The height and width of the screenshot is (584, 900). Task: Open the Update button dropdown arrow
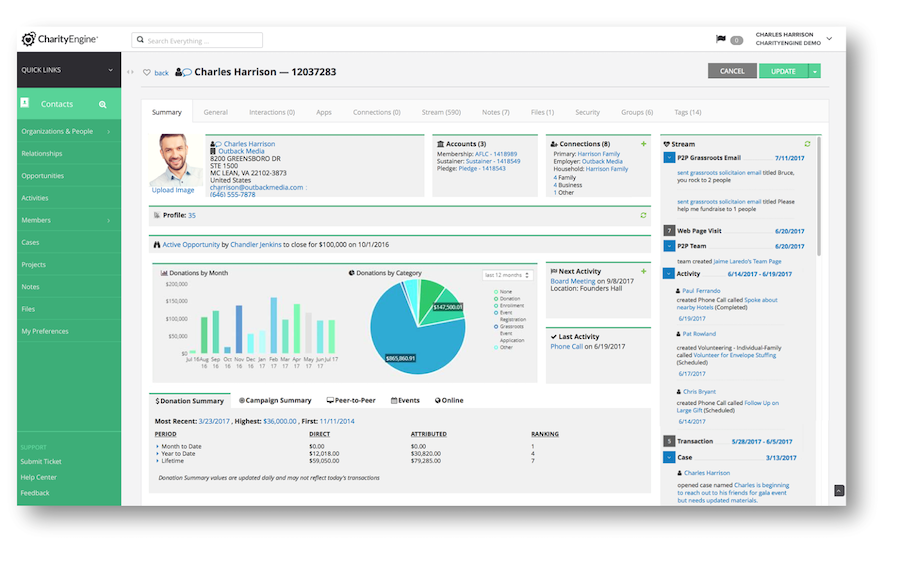click(x=814, y=71)
